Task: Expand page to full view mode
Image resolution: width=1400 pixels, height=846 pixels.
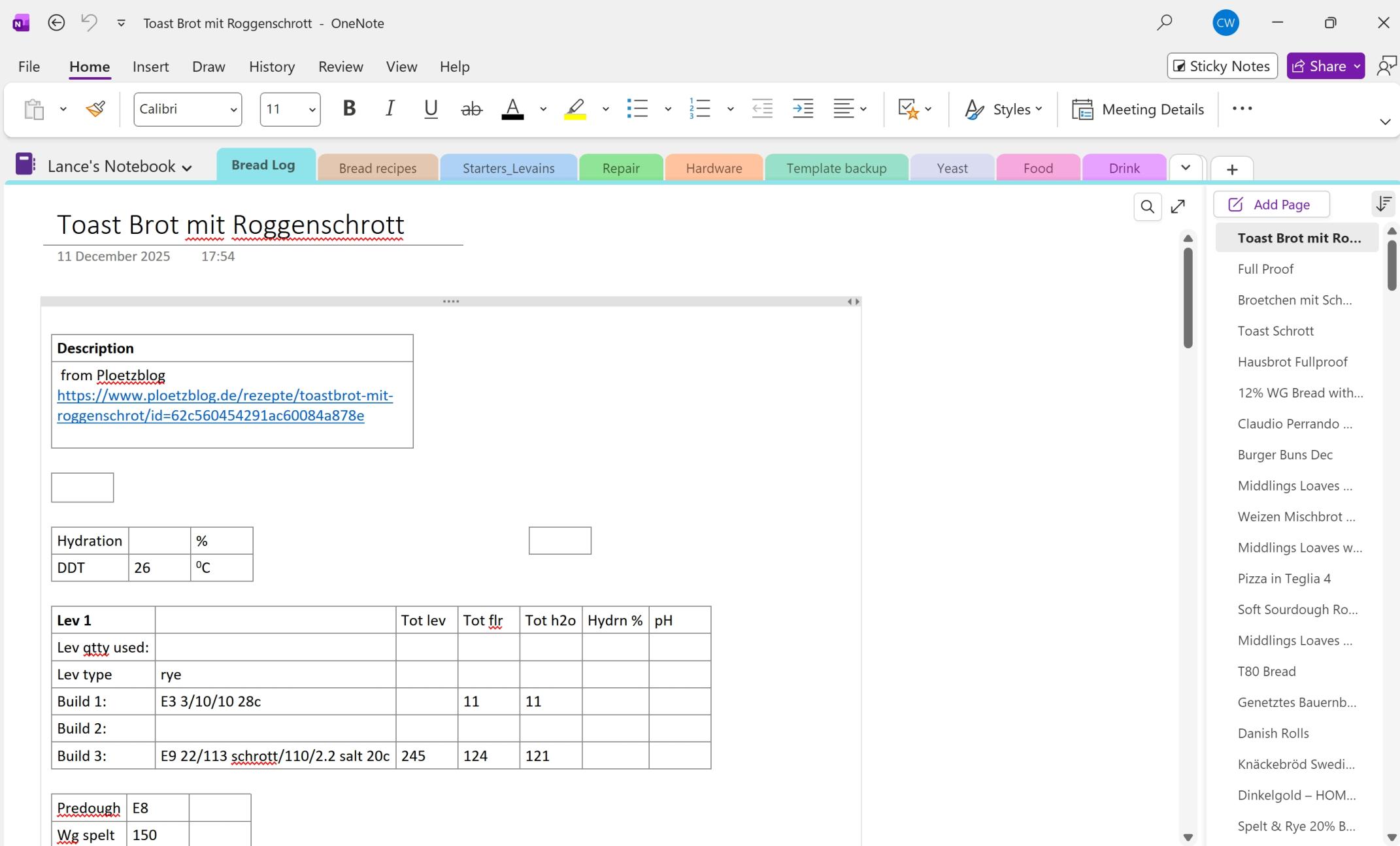Action: click(1178, 206)
